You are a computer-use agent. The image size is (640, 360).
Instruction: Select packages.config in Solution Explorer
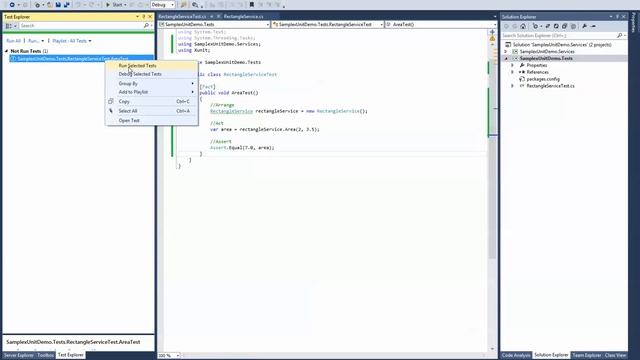coord(542,79)
